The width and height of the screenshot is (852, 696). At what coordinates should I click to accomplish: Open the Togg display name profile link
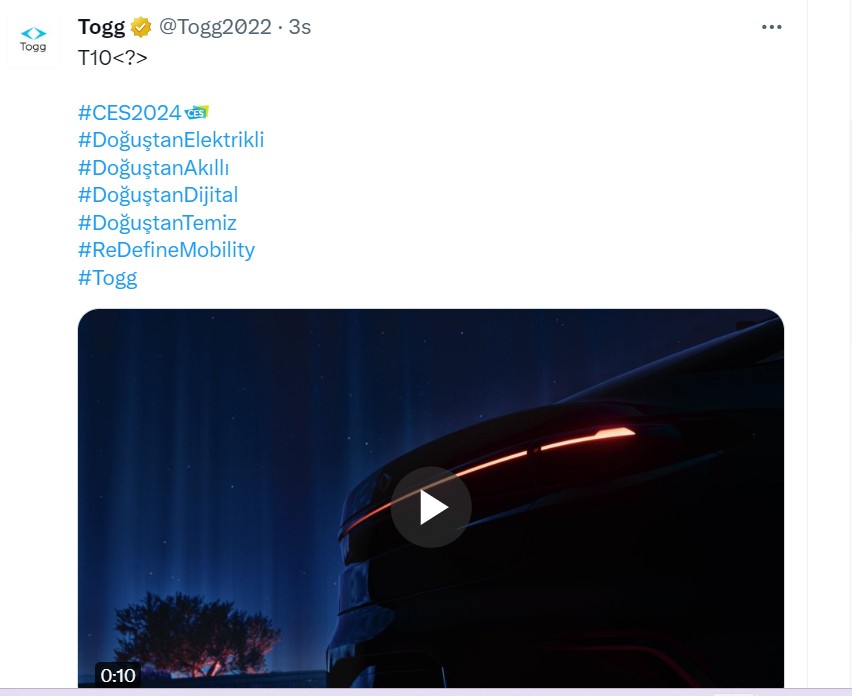tap(102, 27)
